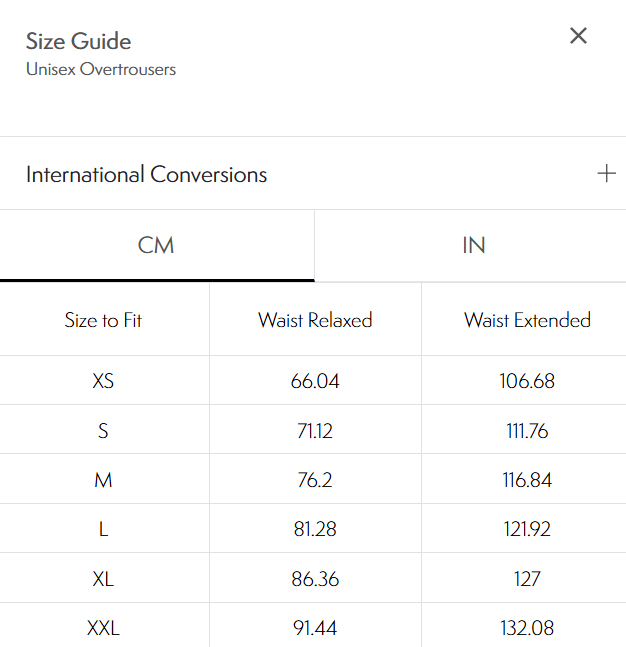Click the 106.68 waist extended value

pyautogui.click(x=527, y=381)
